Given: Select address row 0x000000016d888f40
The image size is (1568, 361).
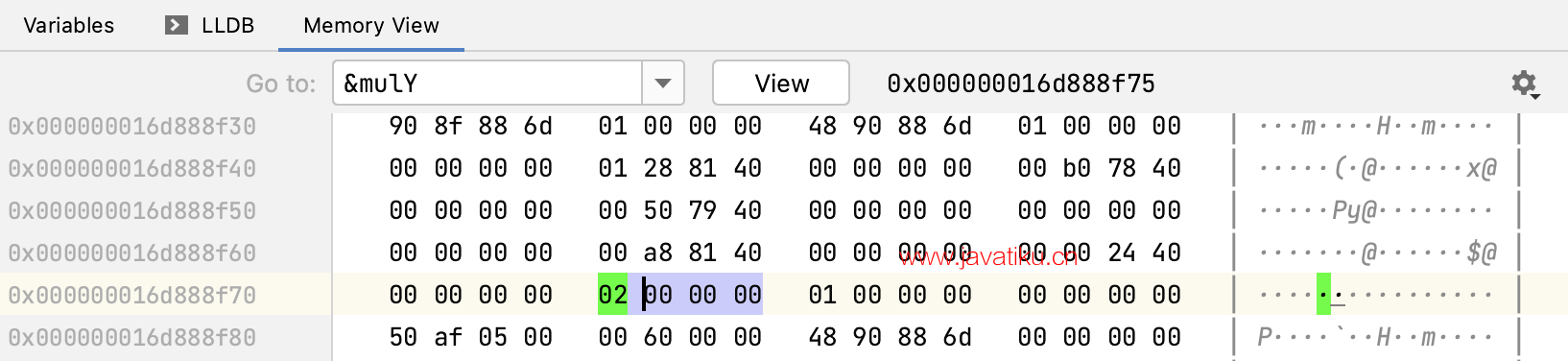Looking at the screenshot, I should [132, 168].
